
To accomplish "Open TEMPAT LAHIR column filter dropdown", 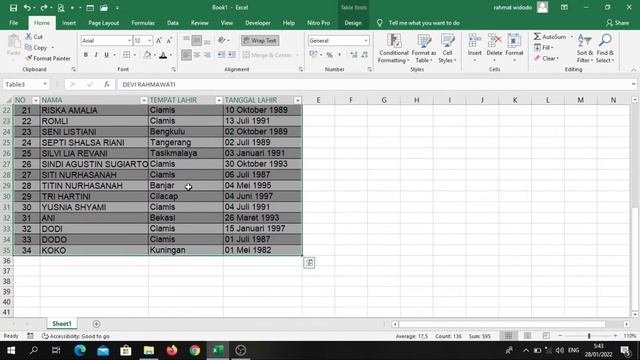I will [219, 100].
